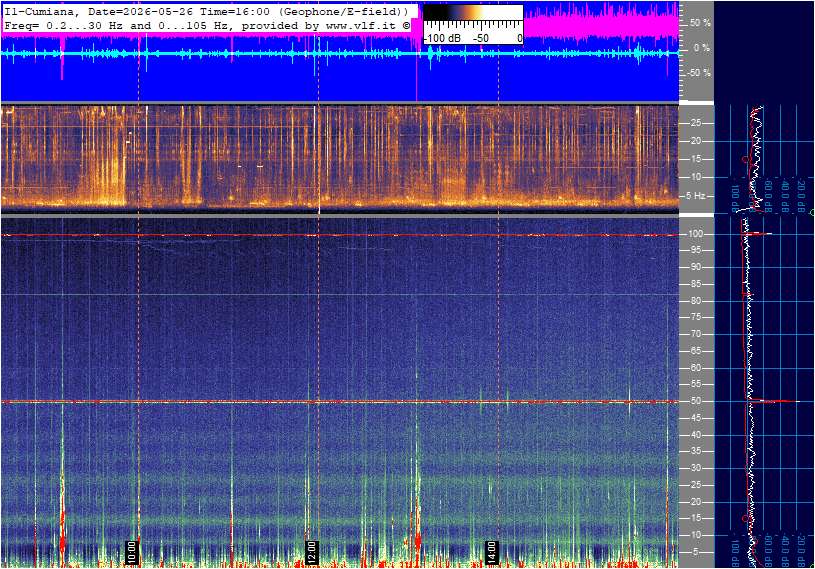Click the 65 frequency axis label

(695, 351)
